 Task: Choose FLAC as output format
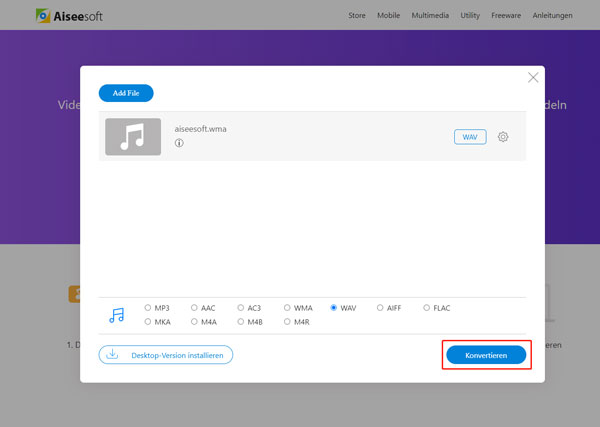click(x=427, y=308)
